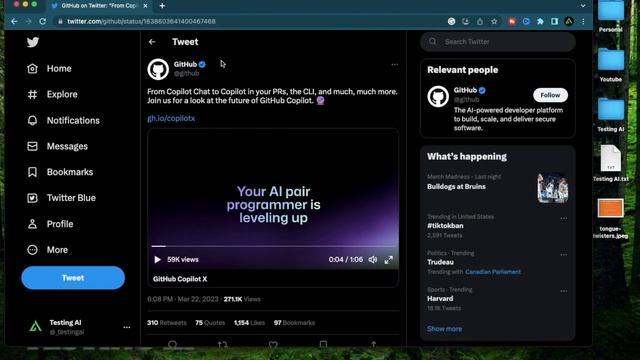
Task: Open options for the Trudeau trend
Action: pyautogui.click(x=564, y=255)
